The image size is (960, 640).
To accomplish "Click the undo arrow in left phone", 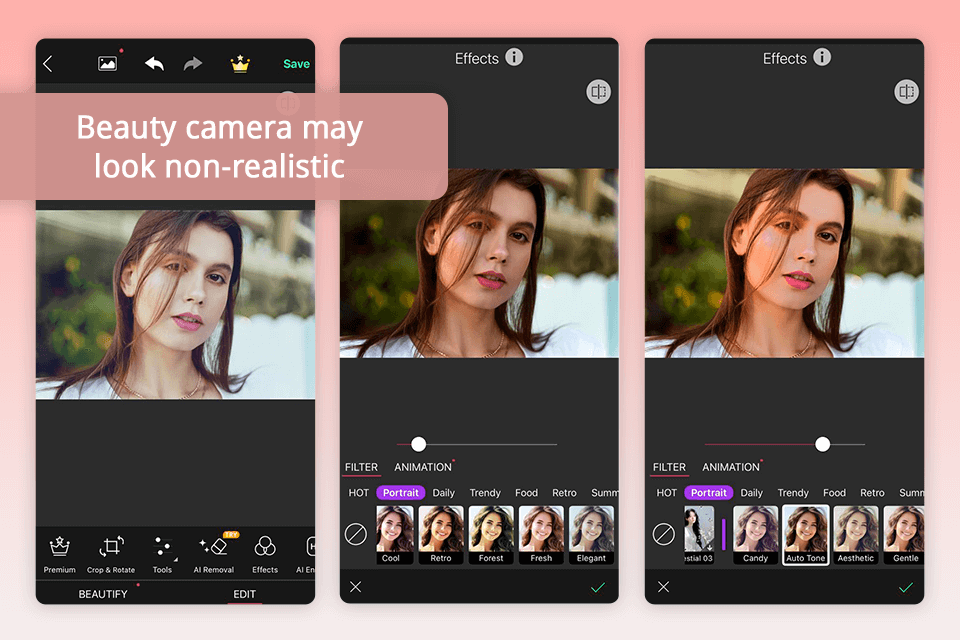I will coord(154,63).
